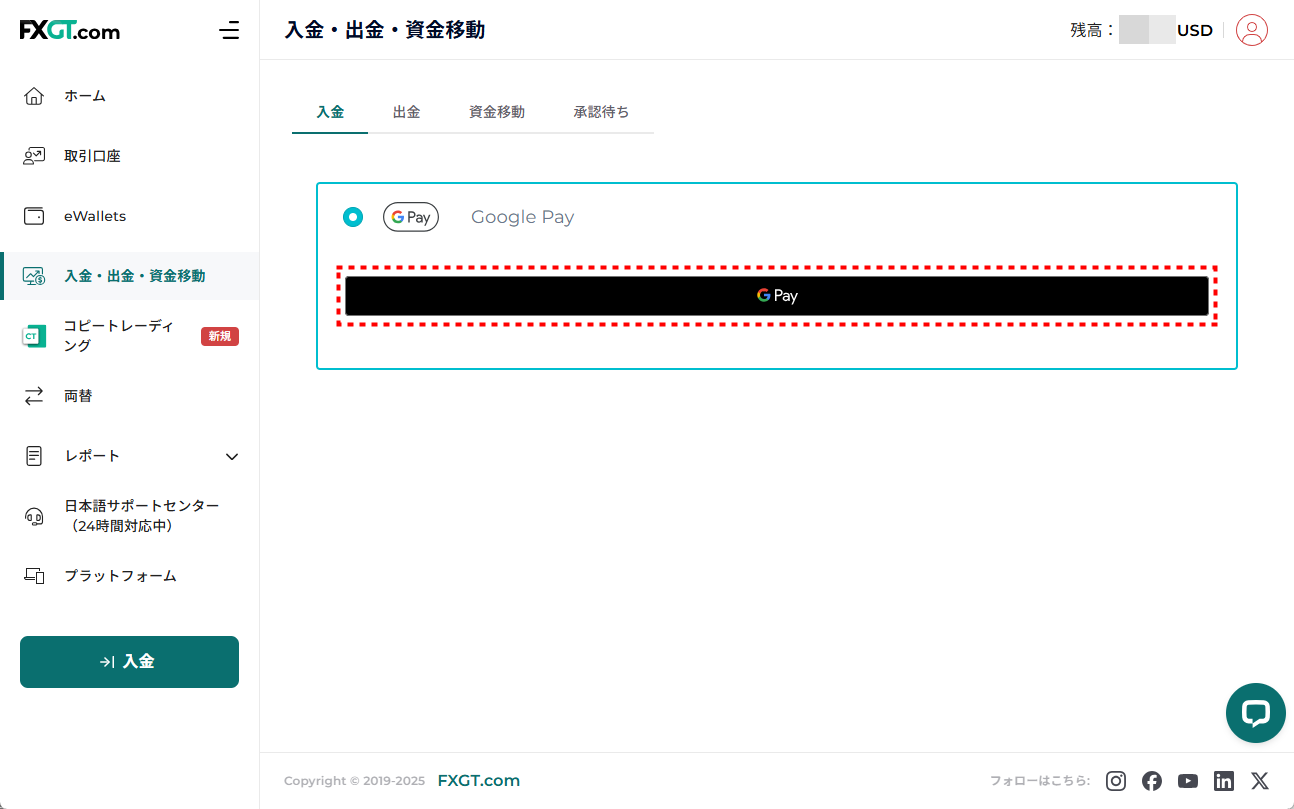Open the user profile avatar icon
Viewport: 1294px width, 809px height.
pos(1252,30)
